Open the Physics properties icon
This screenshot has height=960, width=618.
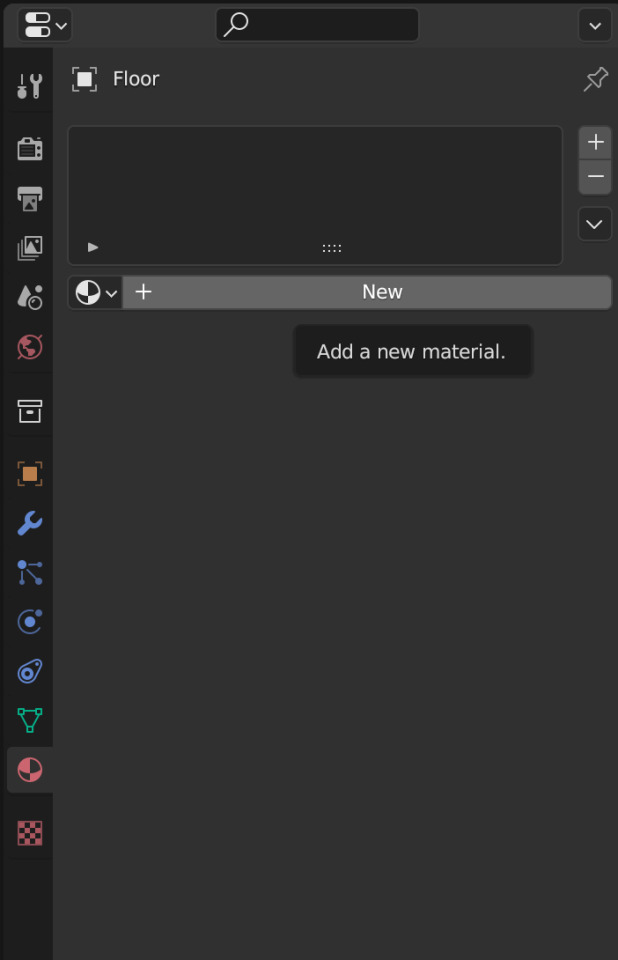tap(29, 622)
